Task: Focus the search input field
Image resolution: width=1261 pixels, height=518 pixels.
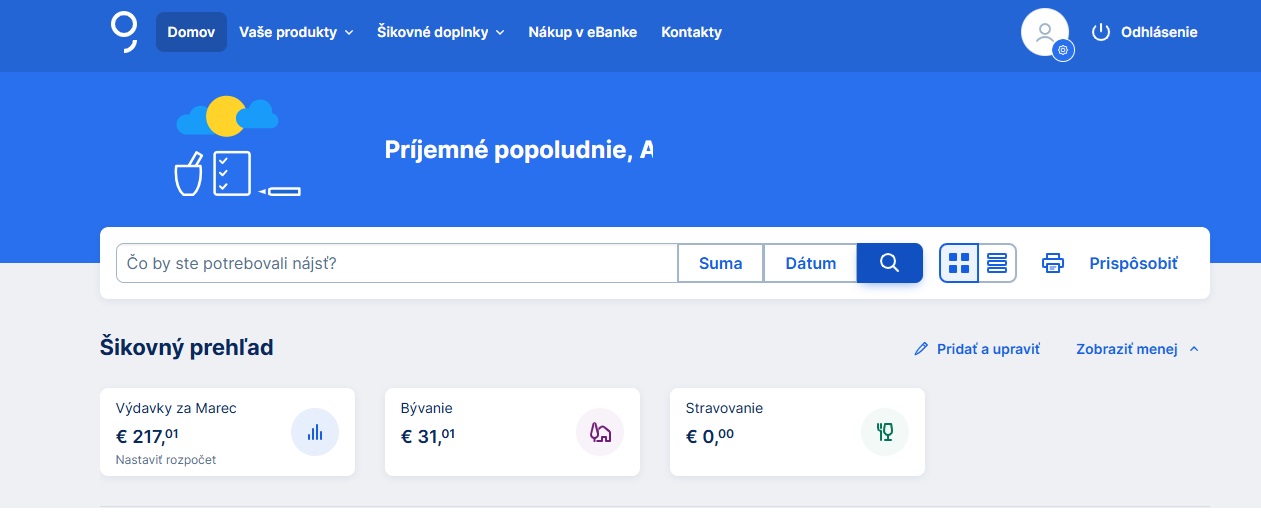Action: (397, 263)
